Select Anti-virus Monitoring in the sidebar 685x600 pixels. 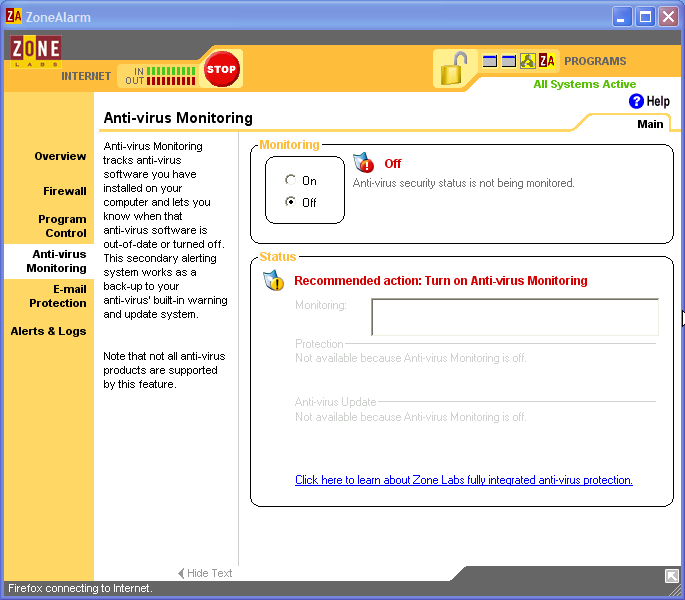[56, 261]
